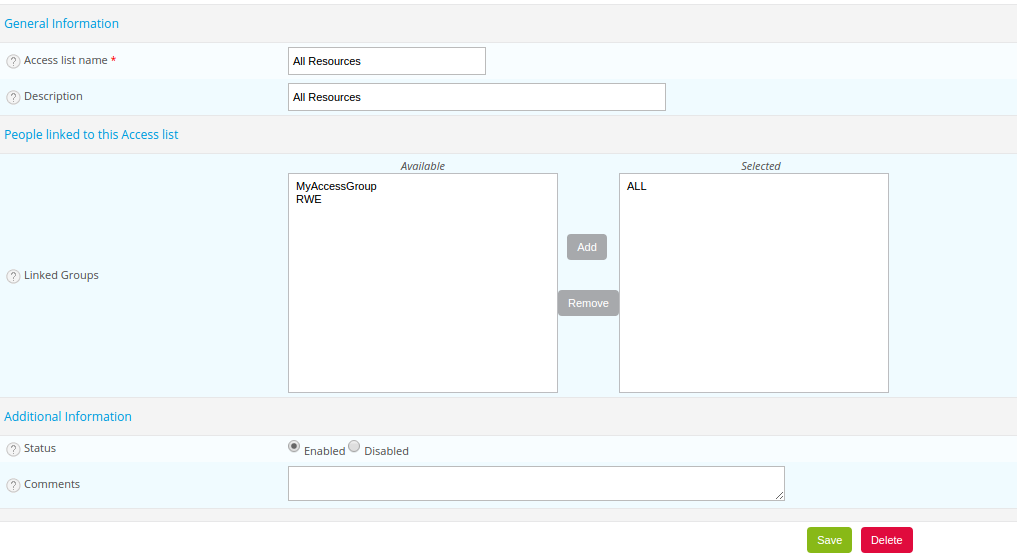The width and height of the screenshot is (1017, 556).
Task: Focus the Description text field
Action: (477, 97)
